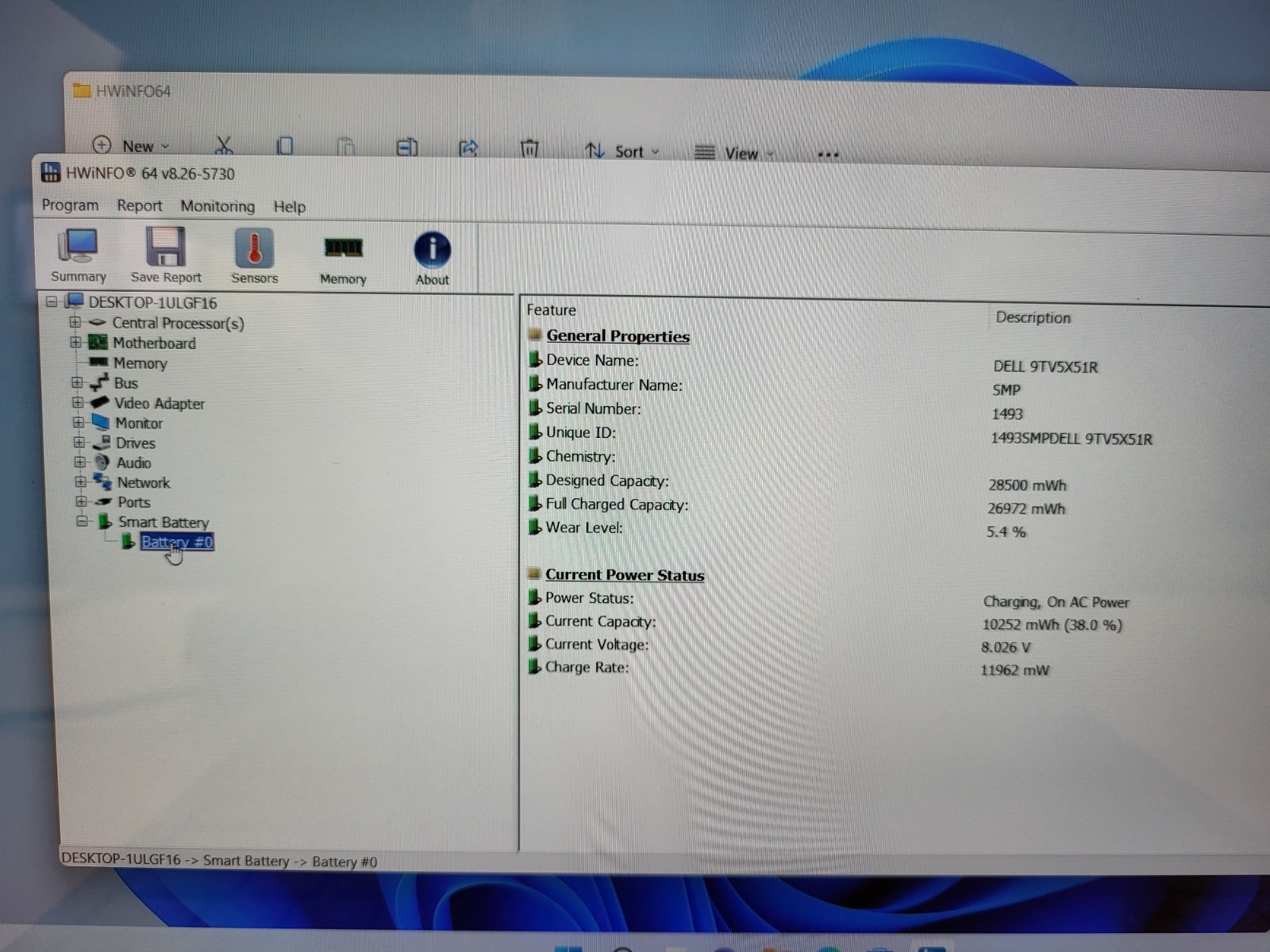Click the Video Adapter icon in the tree
The width and height of the screenshot is (1270, 952).
101,402
